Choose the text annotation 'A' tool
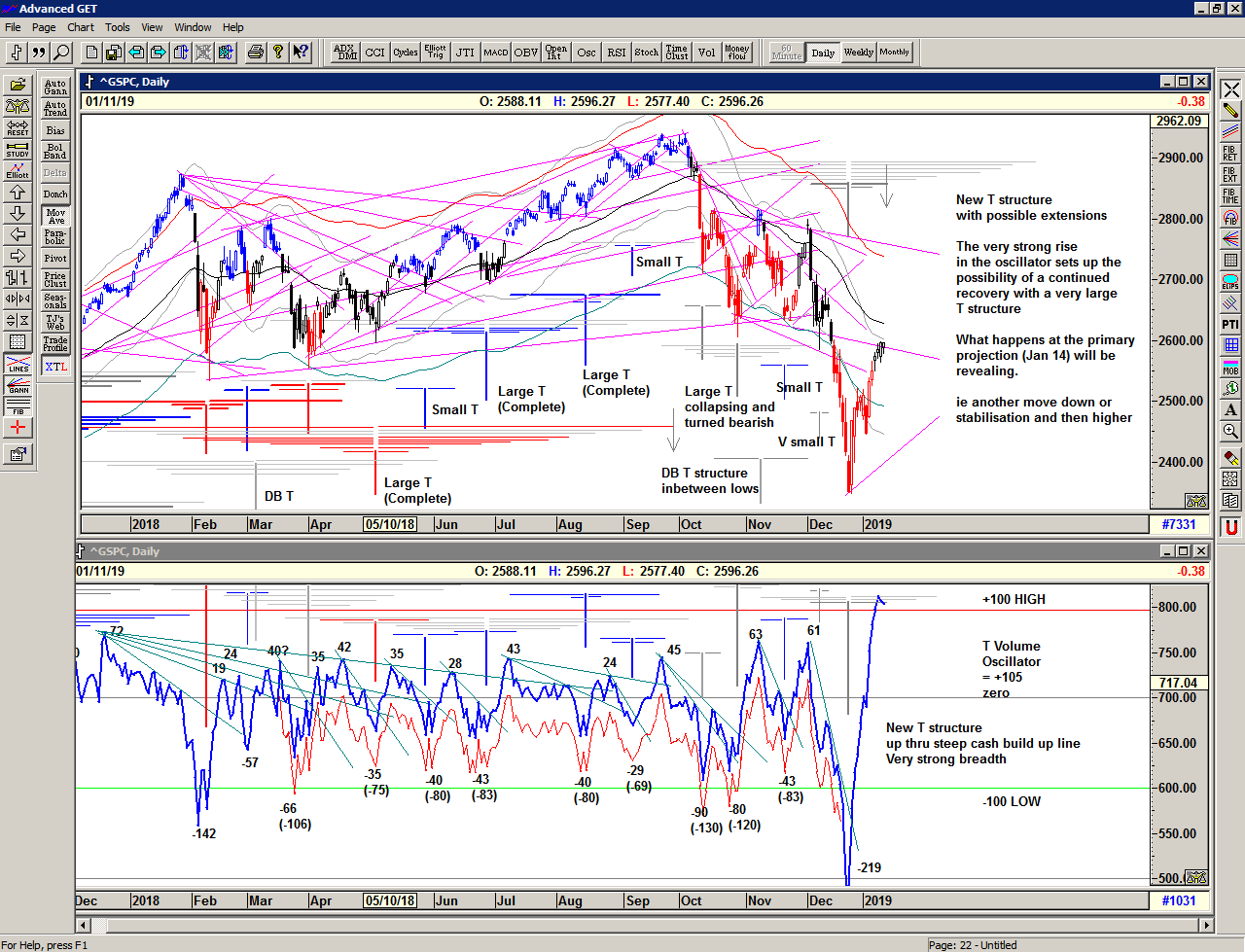Viewport: 1245px width, 952px height. click(x=1230, y=410)
